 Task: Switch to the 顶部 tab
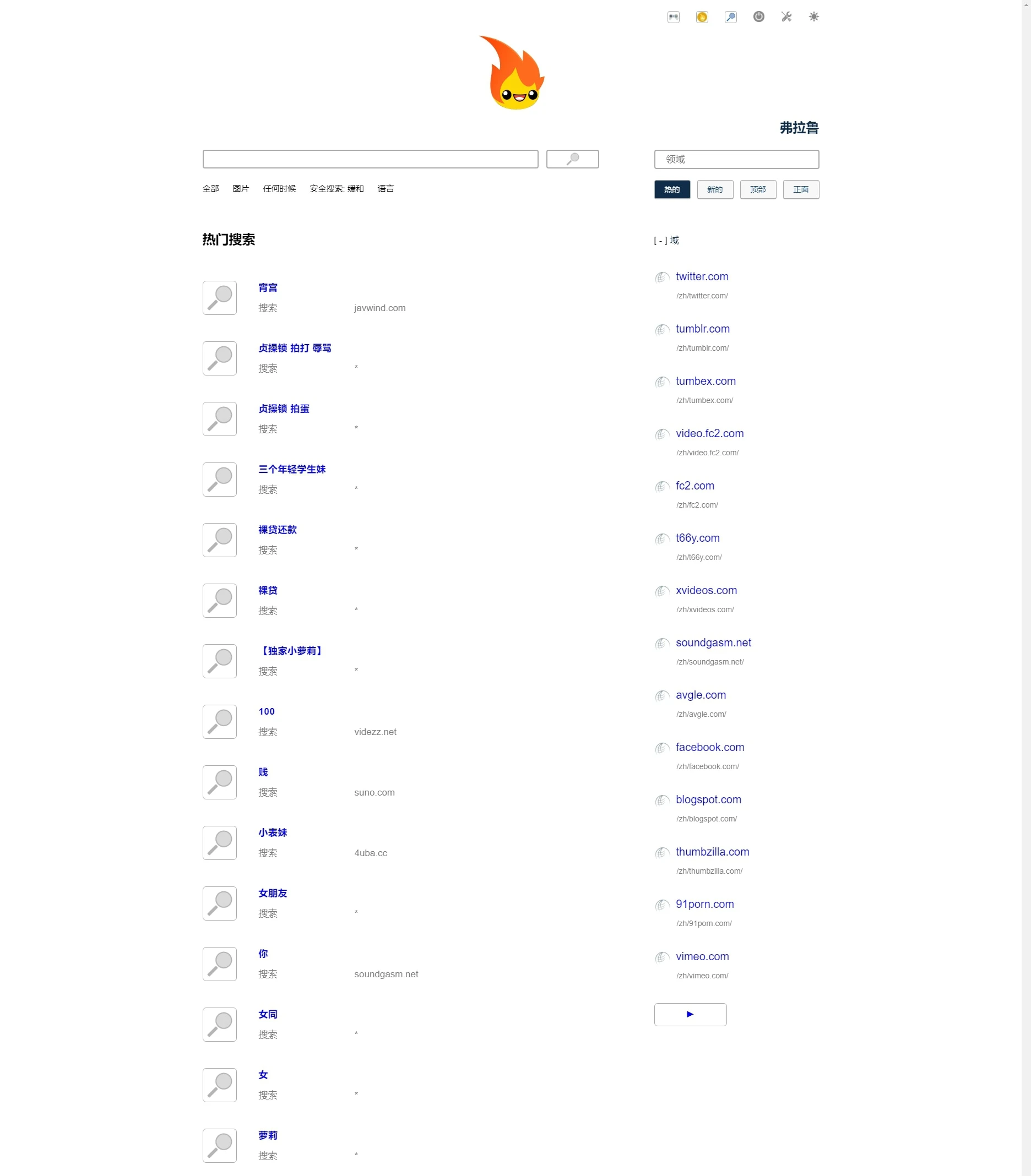(x=758, y=189)
